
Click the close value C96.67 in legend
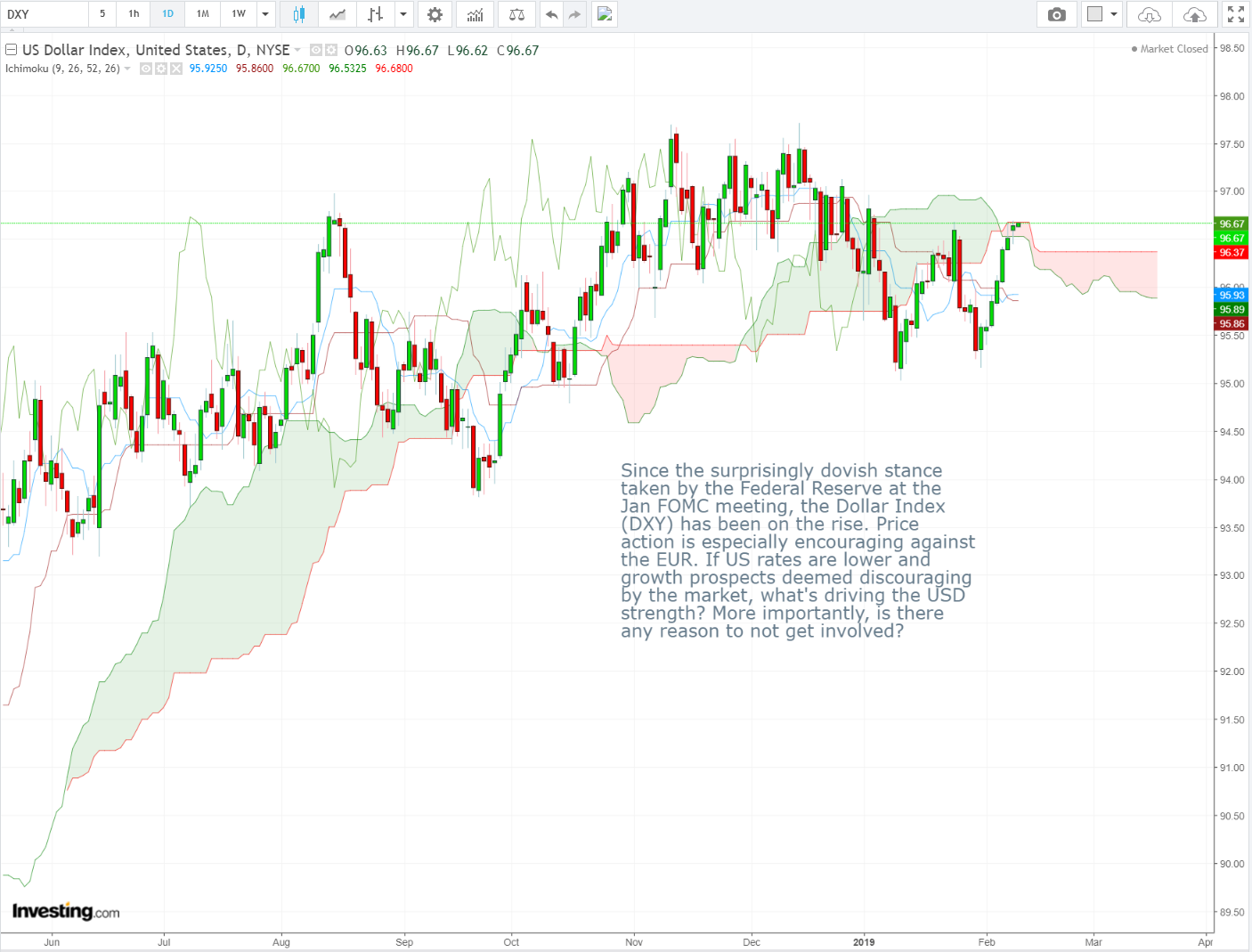[x=518, y=51]
